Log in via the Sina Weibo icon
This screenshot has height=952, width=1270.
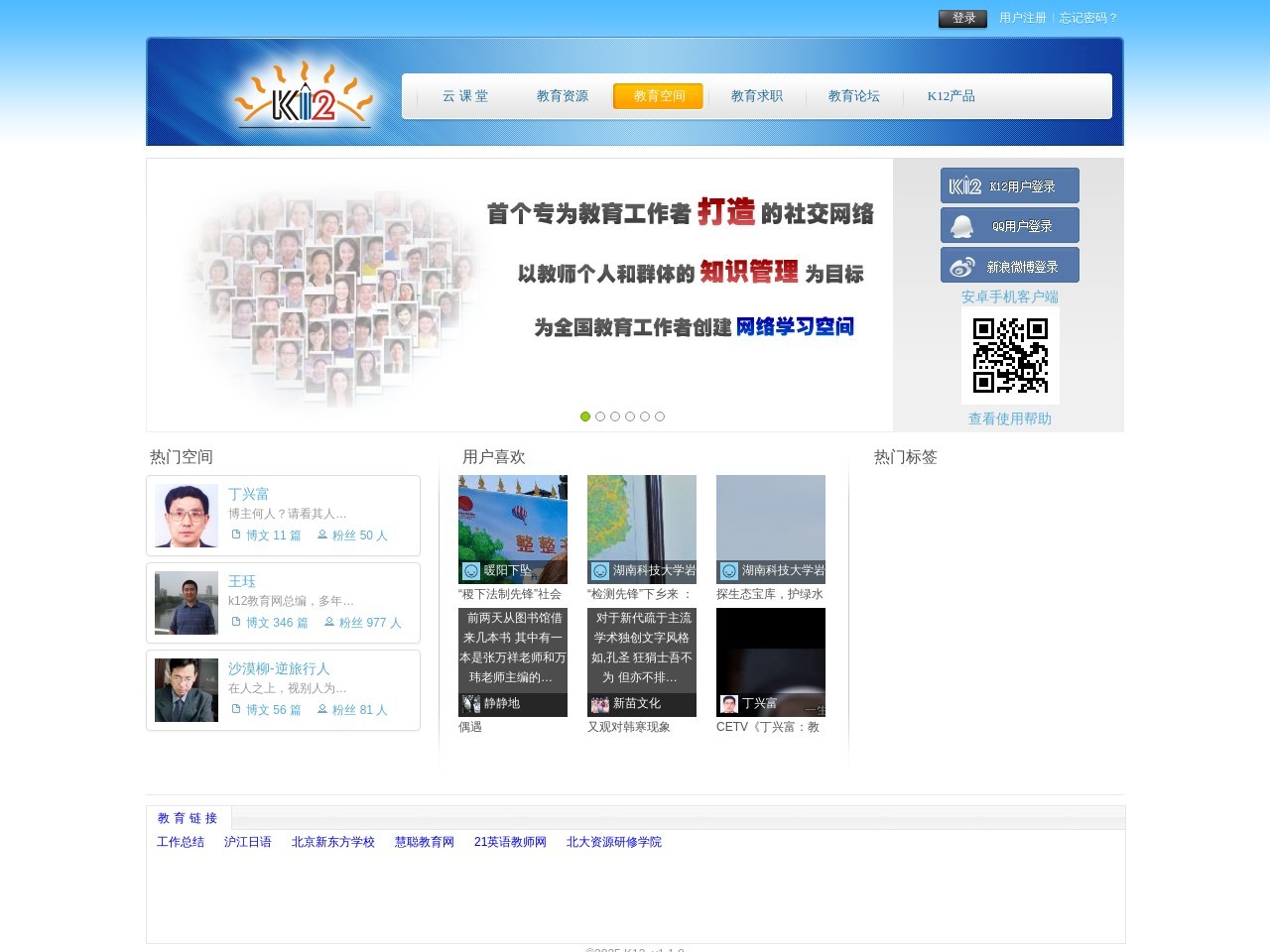coord(960,265)
